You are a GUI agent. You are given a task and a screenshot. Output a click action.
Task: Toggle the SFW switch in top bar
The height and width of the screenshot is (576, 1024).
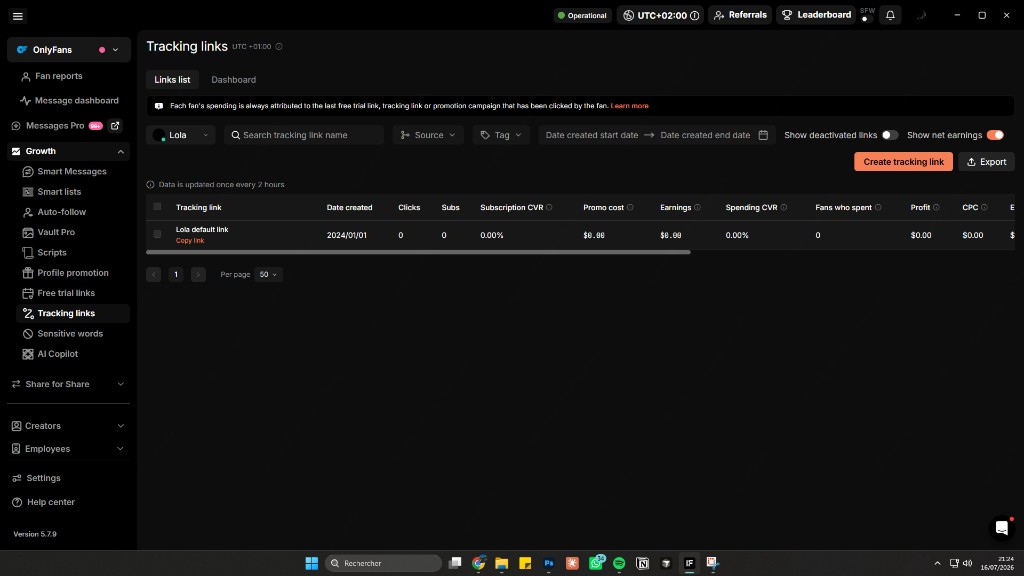click(x=867, y=19)
